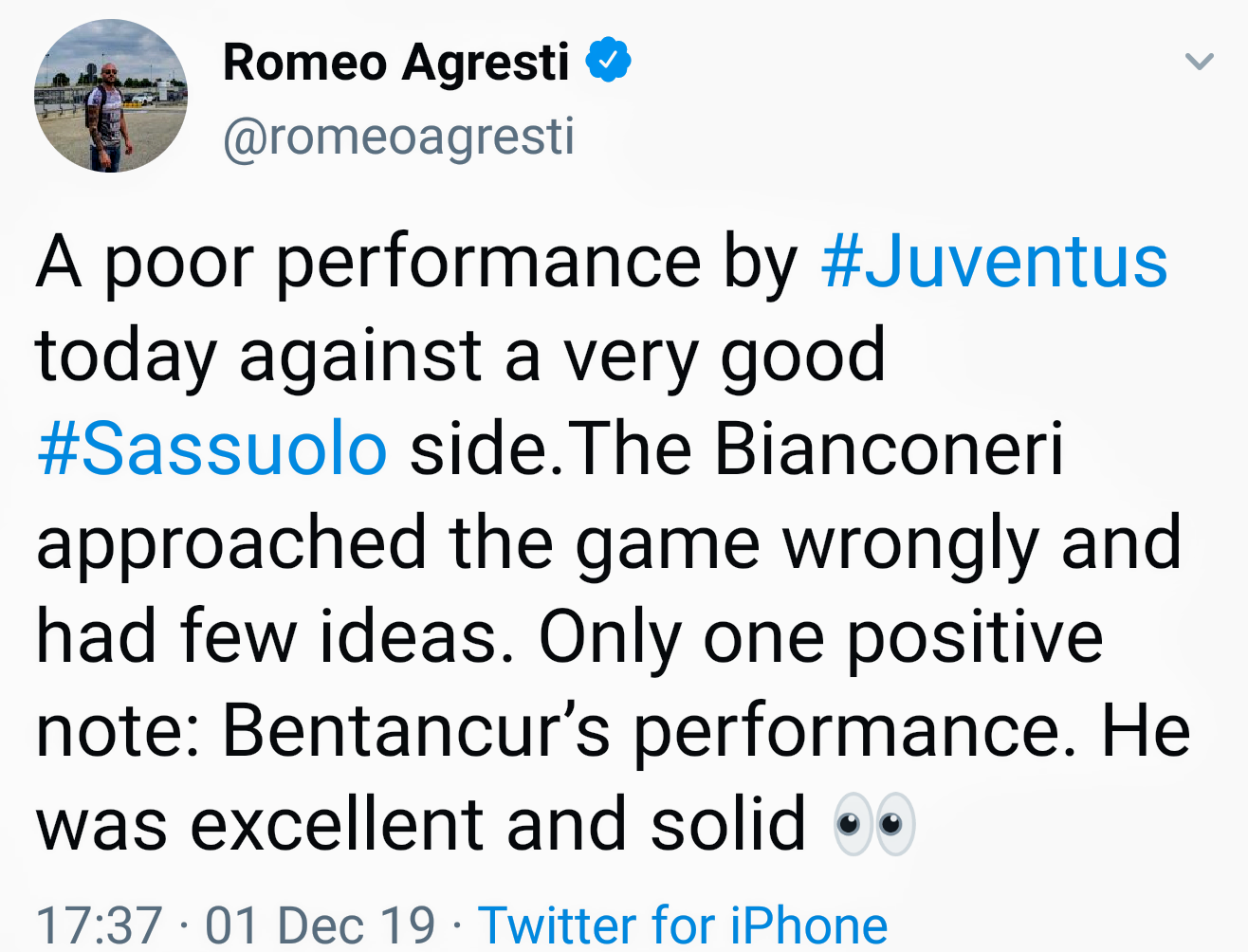Open Romeo Agresti's profile photo
The width and height of the screenshot is (1248, 952).
click(111, 96)
